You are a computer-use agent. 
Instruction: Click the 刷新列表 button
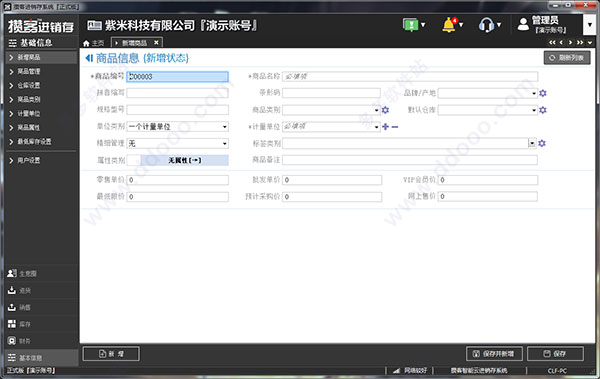[567, 58]
